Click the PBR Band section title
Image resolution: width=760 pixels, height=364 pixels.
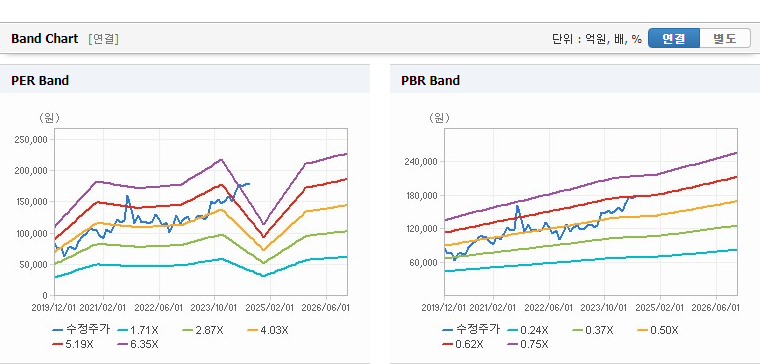coord(430,80)
